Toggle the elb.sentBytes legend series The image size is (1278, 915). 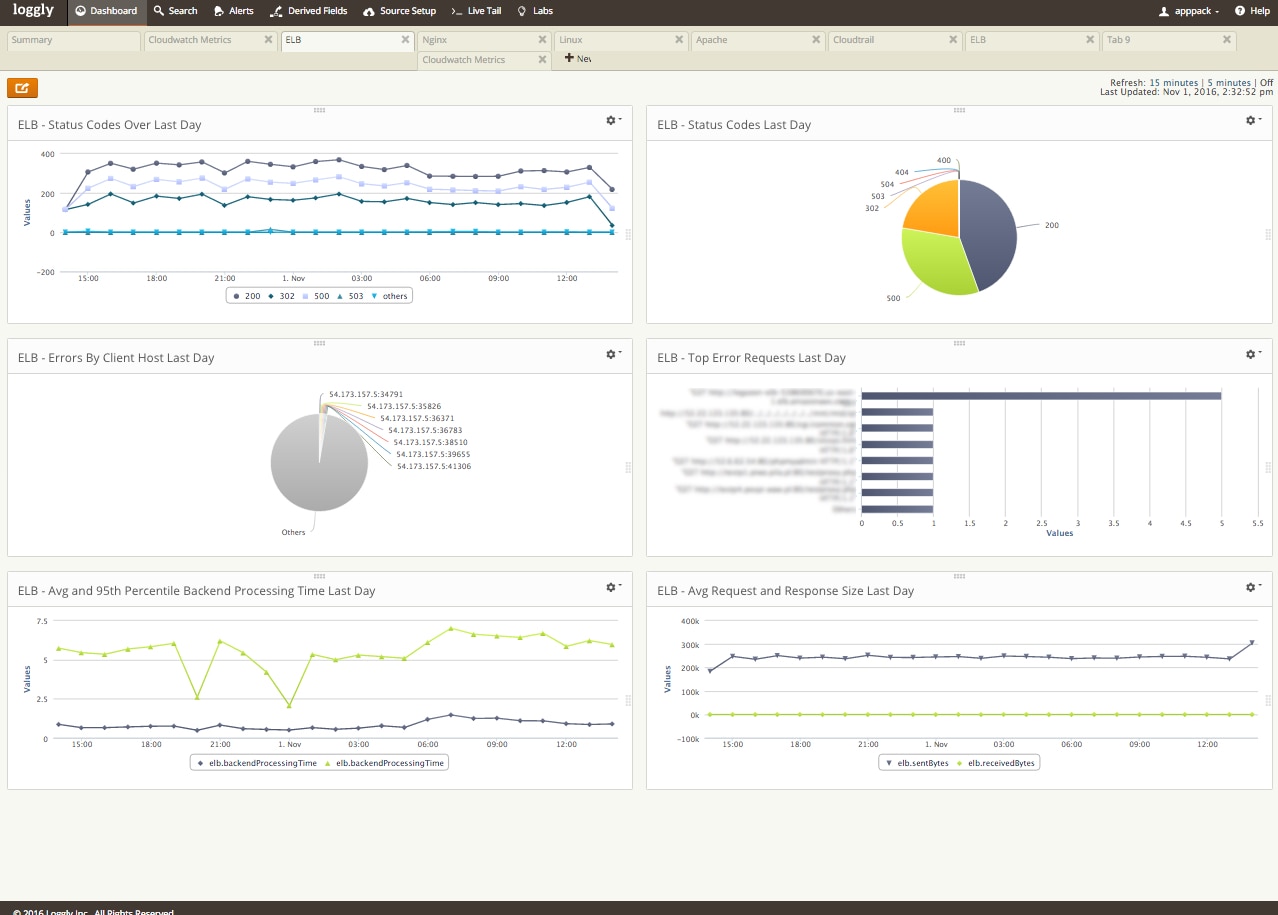[915, 763]
